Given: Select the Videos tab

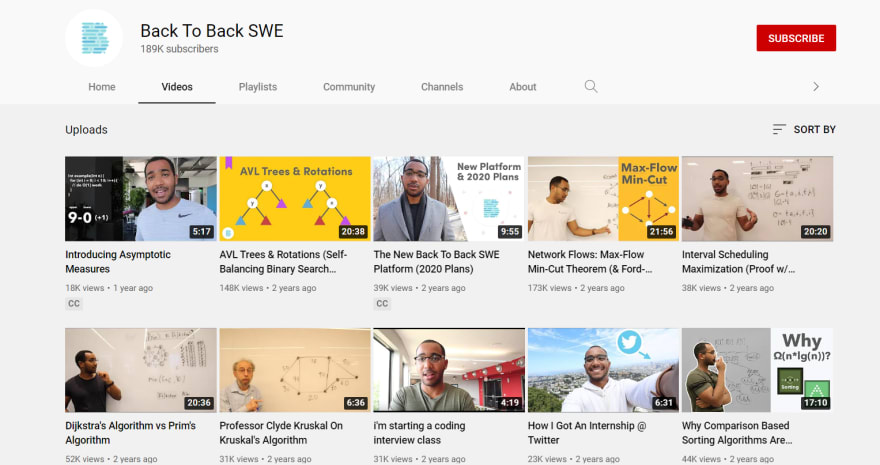Looking at the screenshot, I should click(x=177, y=87).
